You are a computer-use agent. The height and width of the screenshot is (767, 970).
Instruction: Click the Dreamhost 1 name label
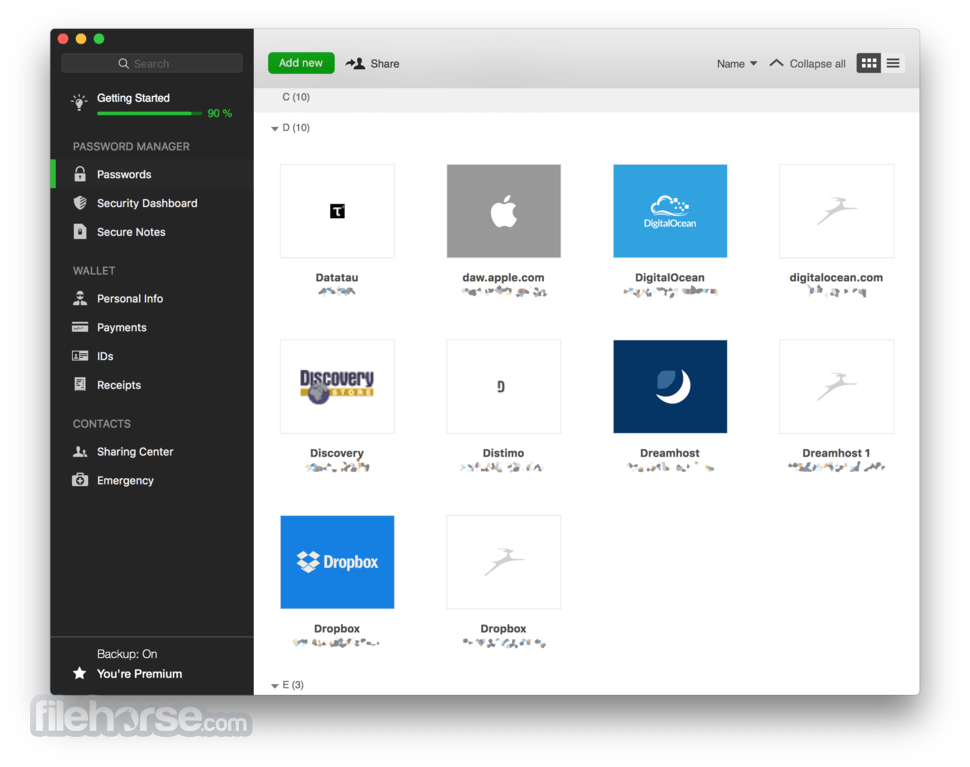836,453
